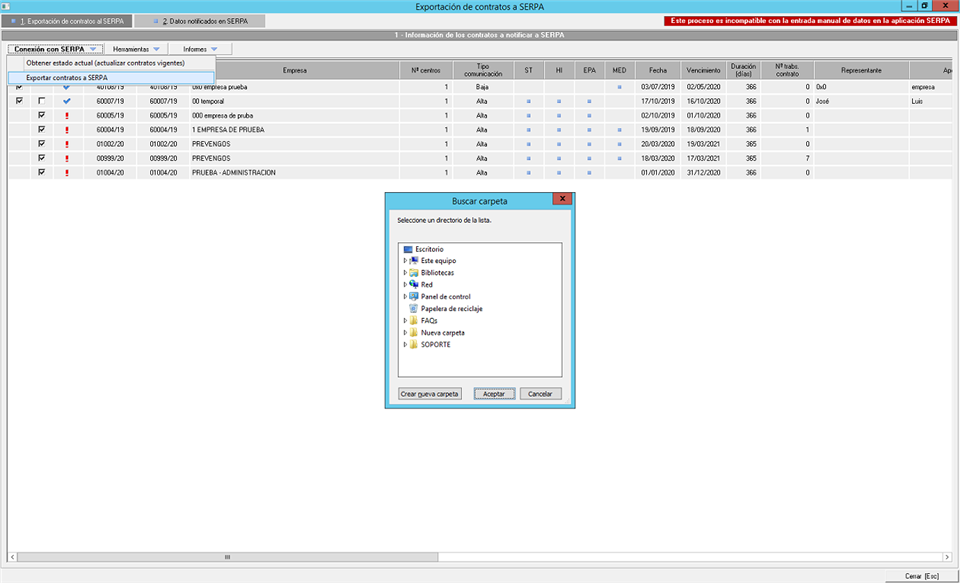Select the Bibliotecas folder icon
This screenshot has width=960, height=583.
[x=414, y=273]
